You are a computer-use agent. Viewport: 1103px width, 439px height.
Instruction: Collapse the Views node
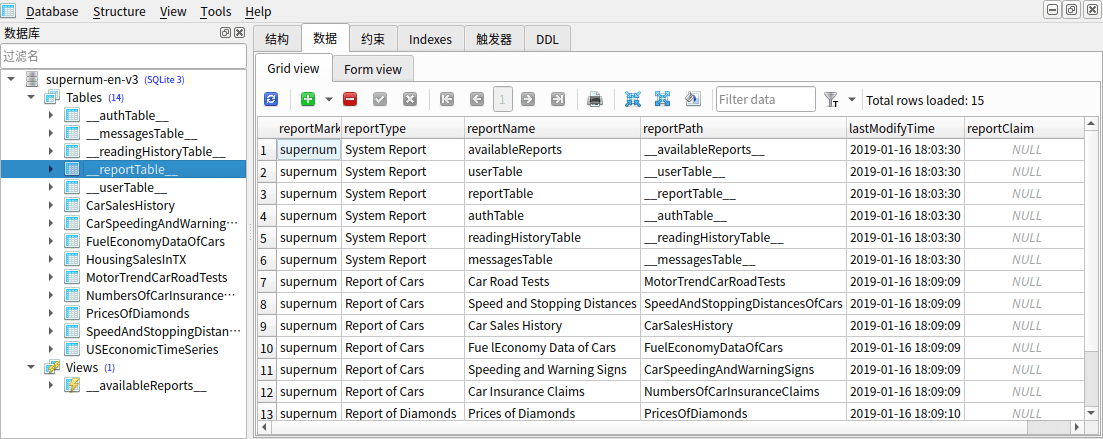(x=31, y=367)
